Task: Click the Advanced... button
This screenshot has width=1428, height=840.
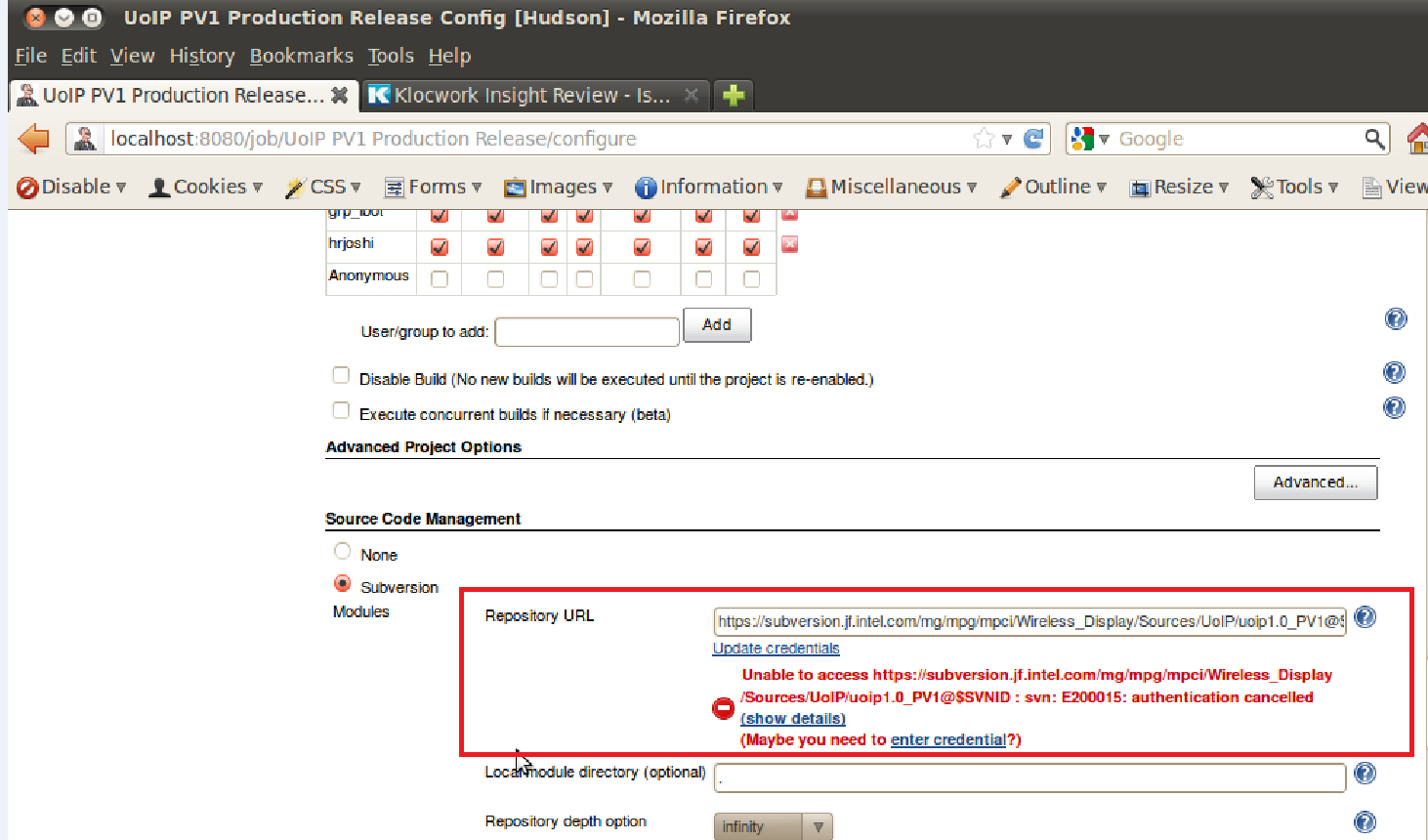Action: [1316, 483]
